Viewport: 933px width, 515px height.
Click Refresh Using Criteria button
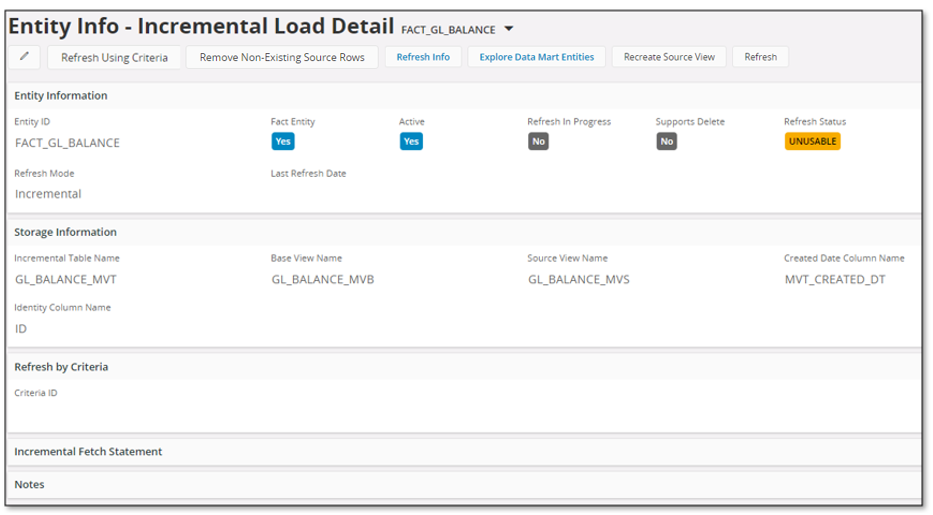pos(114,57)
